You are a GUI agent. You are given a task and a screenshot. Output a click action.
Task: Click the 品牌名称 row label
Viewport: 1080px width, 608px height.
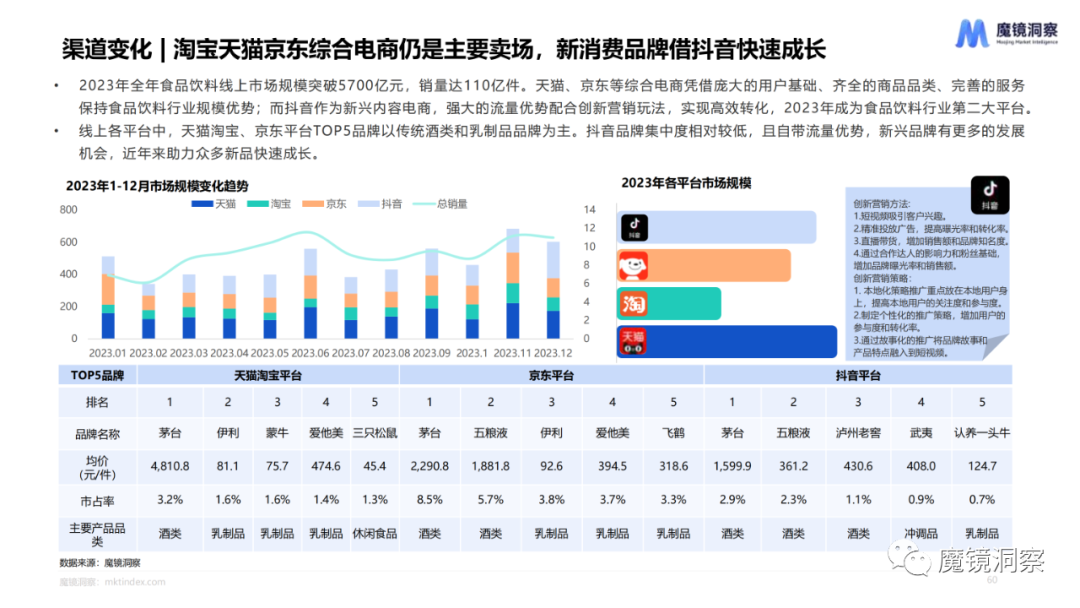tap(97, 434)
